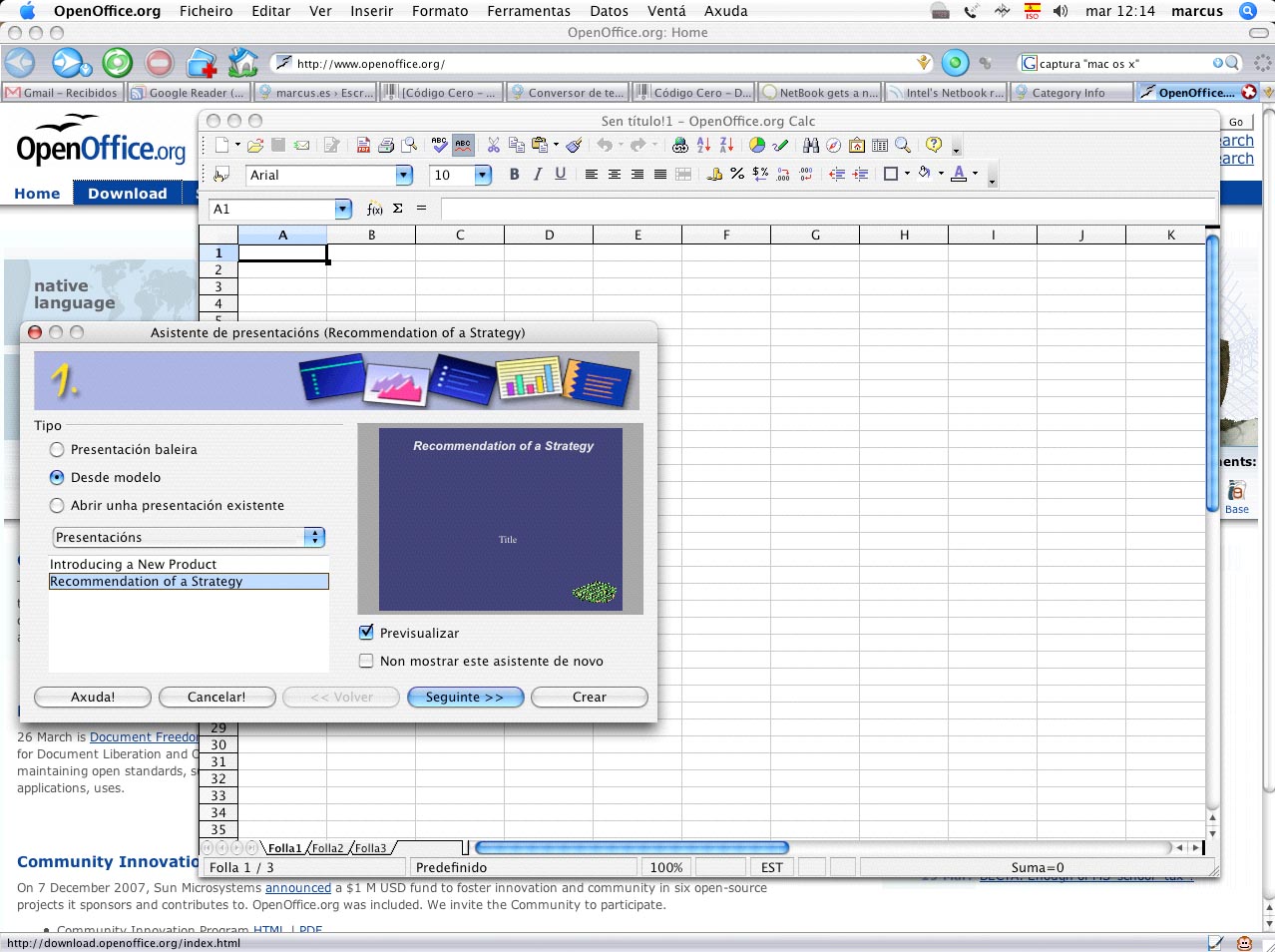
Task: Open the Download tab on OpenOffice.org site
Action: click(128, 194)
